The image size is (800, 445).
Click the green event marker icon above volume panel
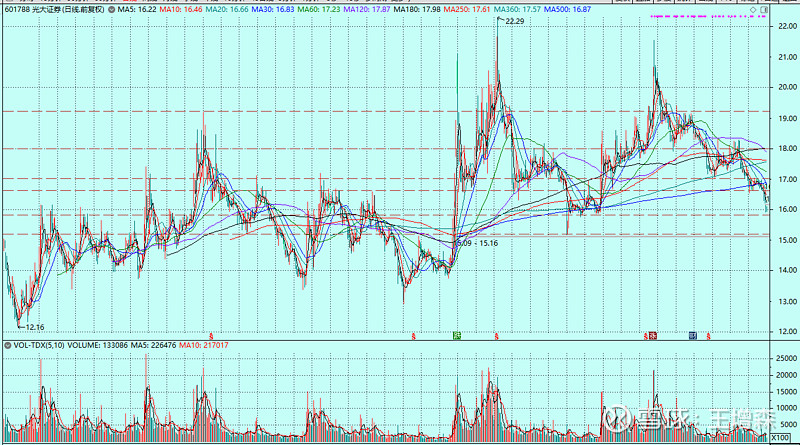pyautogui.click(x=457, y=335)
